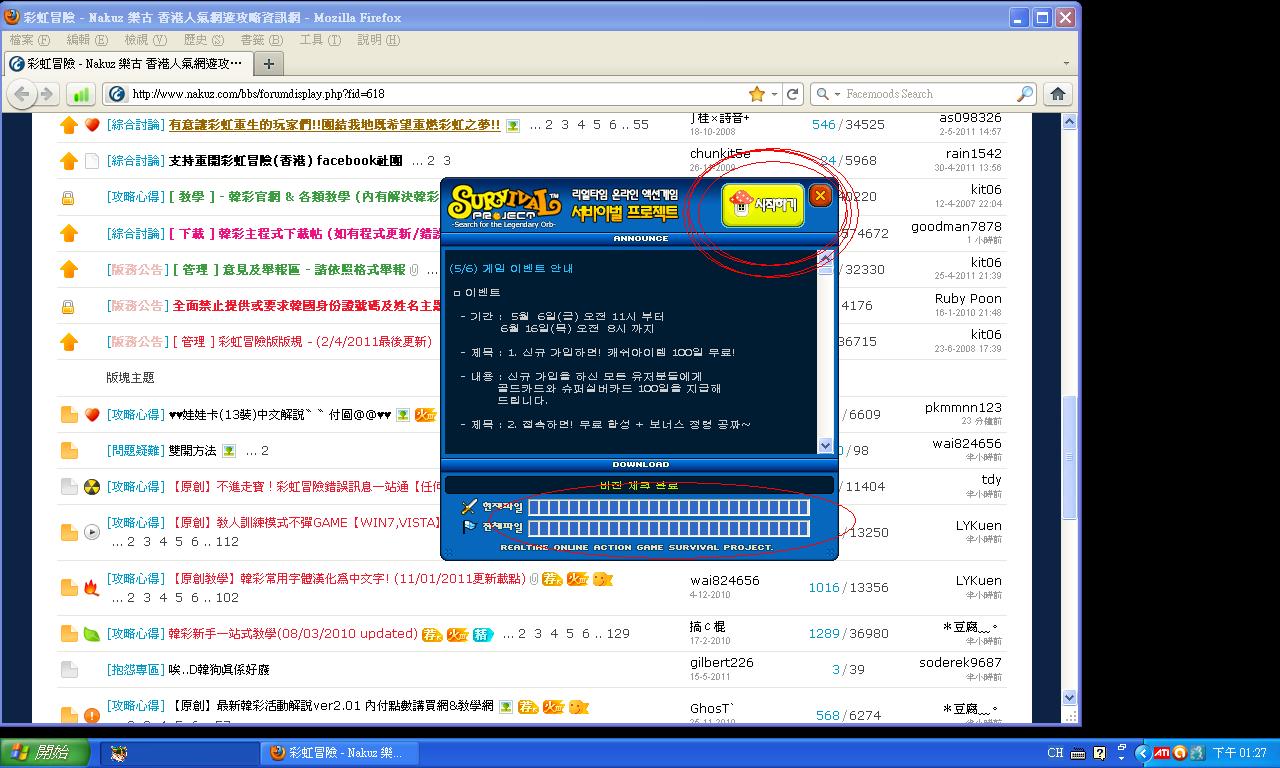The height and width of the screenshot is (768, 1280).
Task: Click the yellow mushroom start button
Action: tap(763, 204)
